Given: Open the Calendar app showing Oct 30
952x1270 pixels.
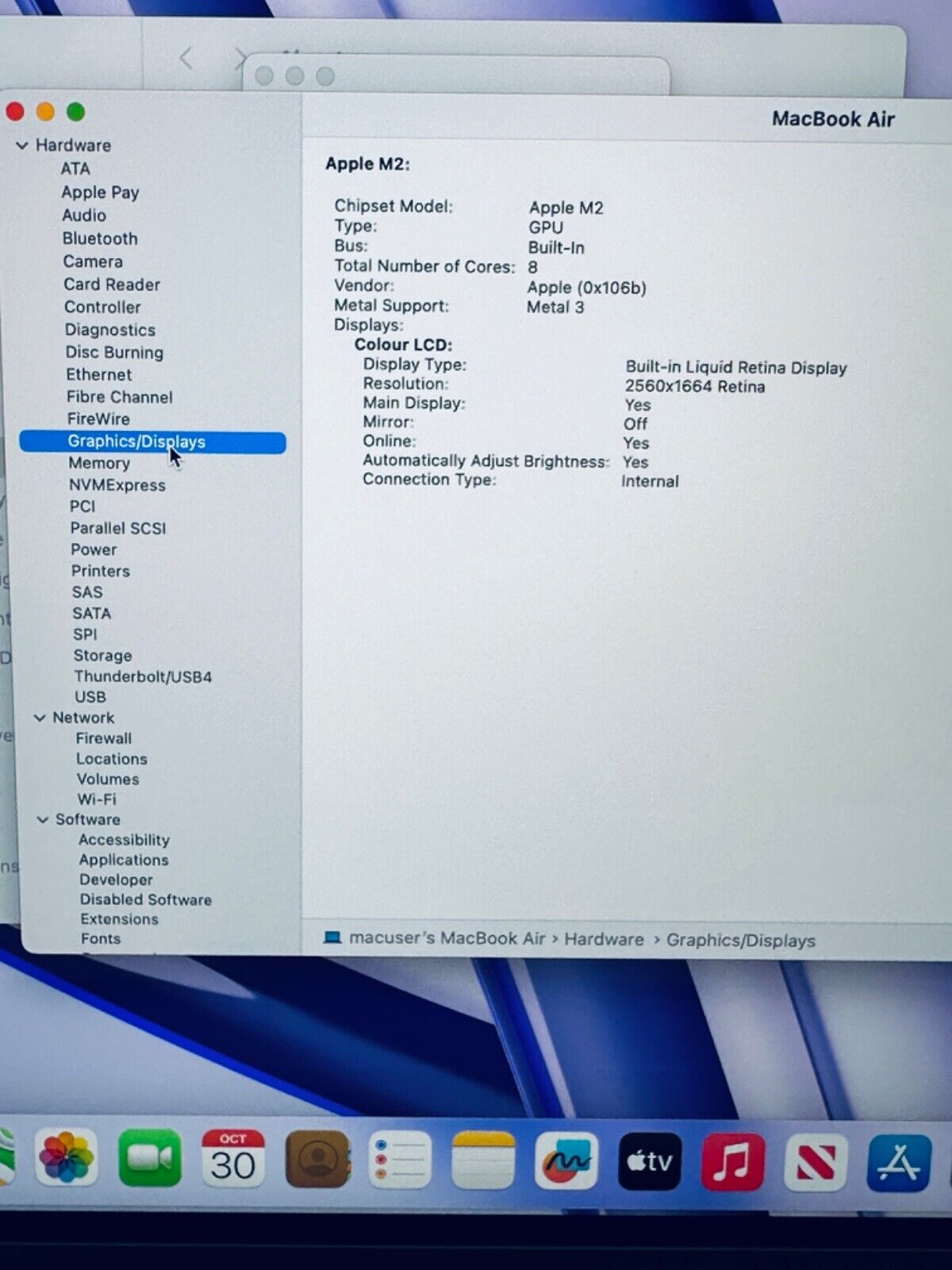Looking at the screenshot, I should coord(232,1159).
